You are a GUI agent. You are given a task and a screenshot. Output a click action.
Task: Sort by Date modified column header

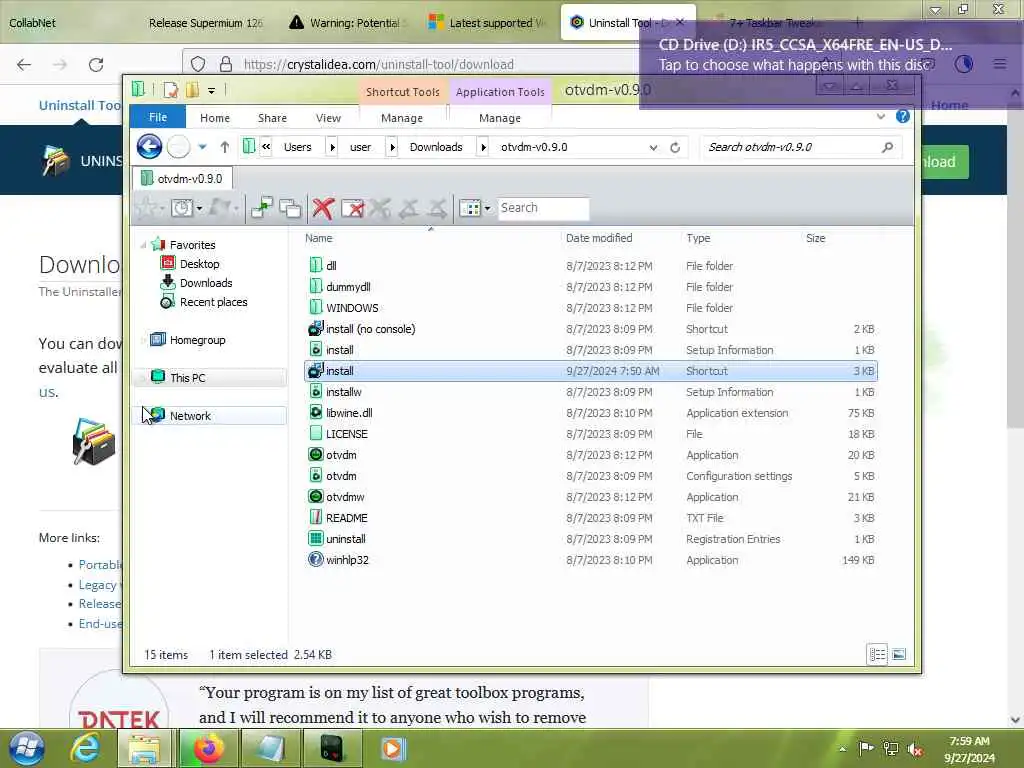(599, 238)
